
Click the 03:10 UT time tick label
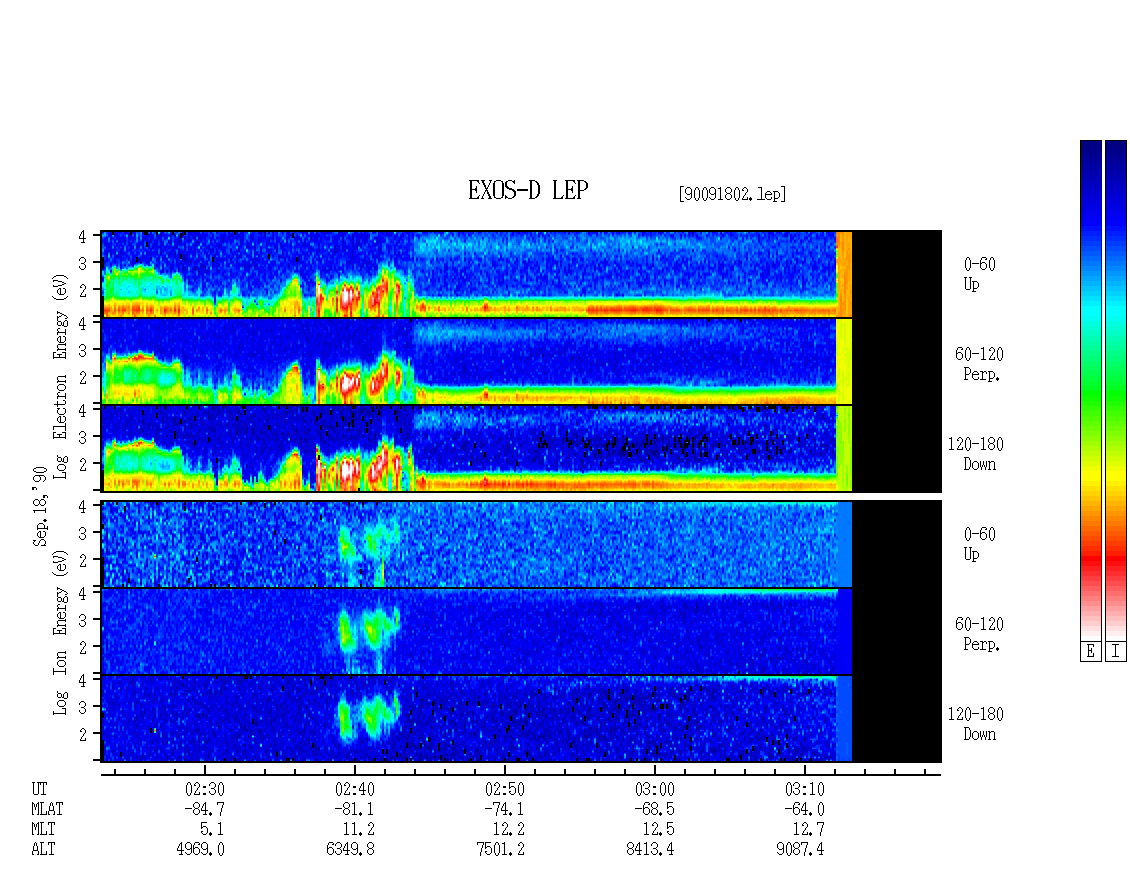coord(804,789)
